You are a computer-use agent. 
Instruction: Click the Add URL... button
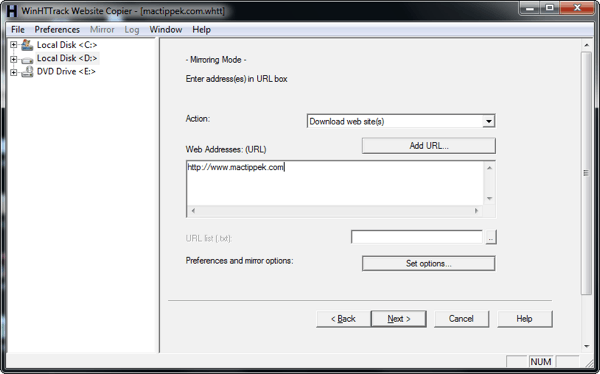[429, 146]
